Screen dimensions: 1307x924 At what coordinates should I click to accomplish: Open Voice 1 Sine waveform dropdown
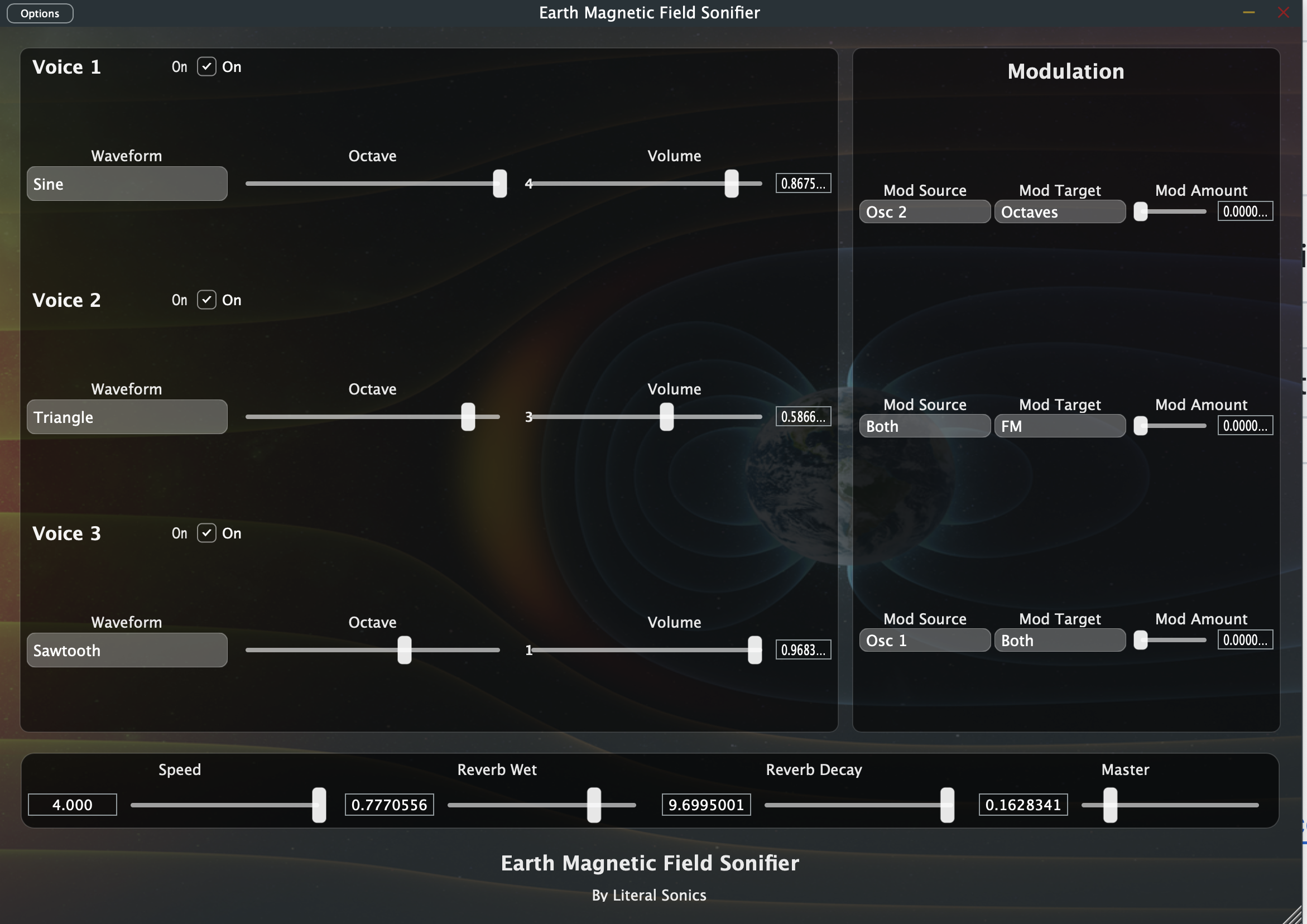(x=127, y=184)
